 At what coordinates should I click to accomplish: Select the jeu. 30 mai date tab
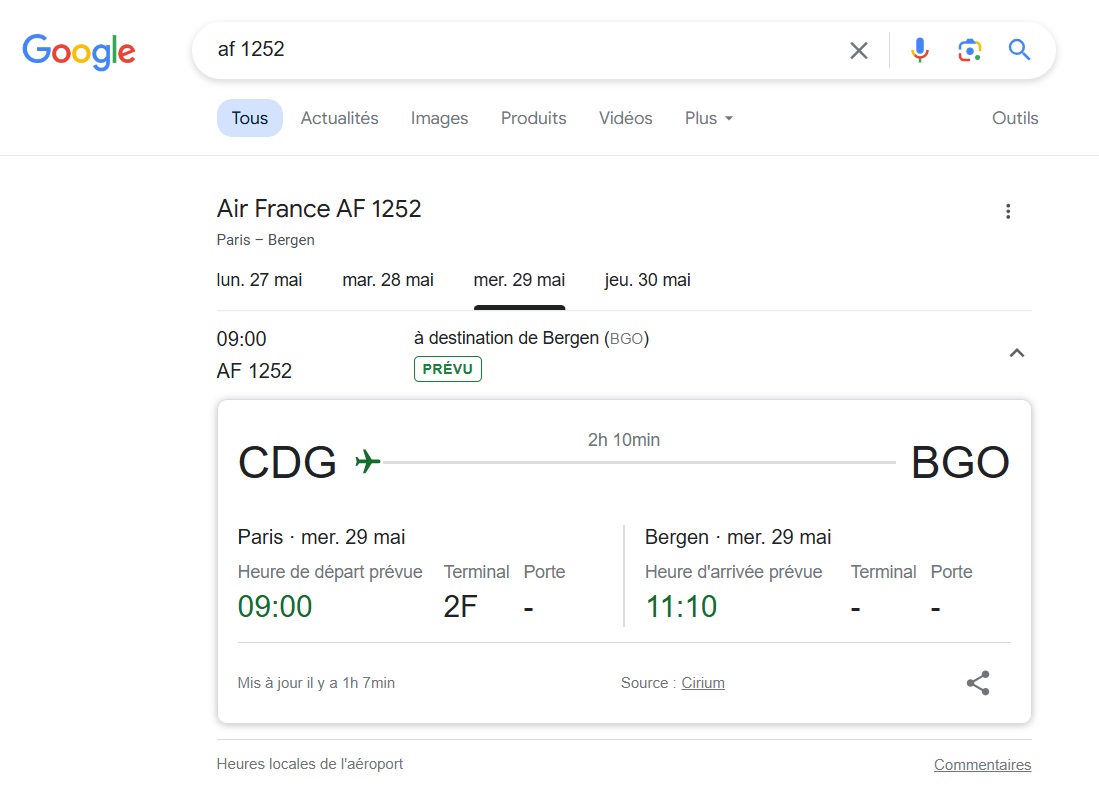(648, 280)
